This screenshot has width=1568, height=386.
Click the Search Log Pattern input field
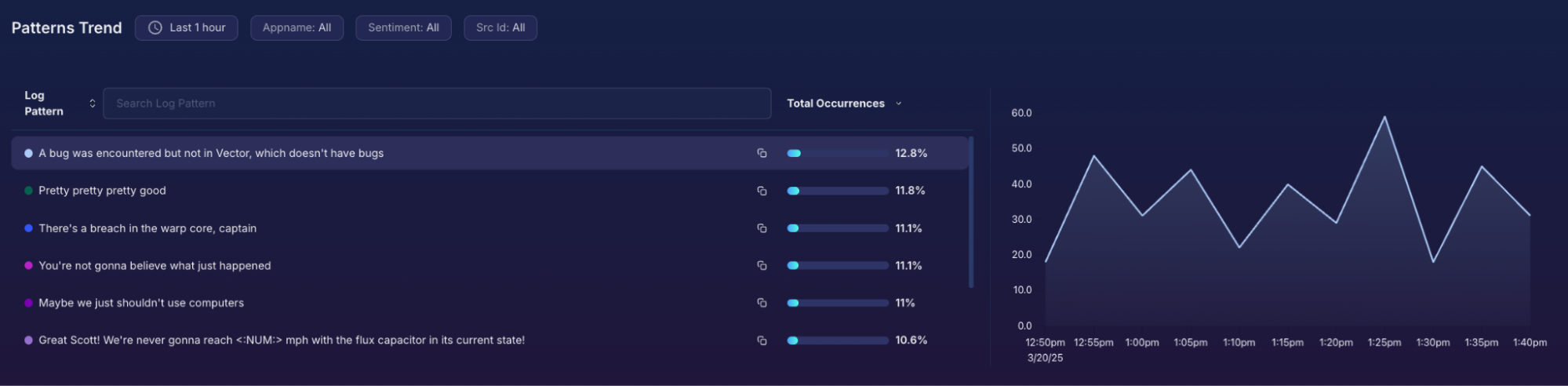click(x=436, y=104)
